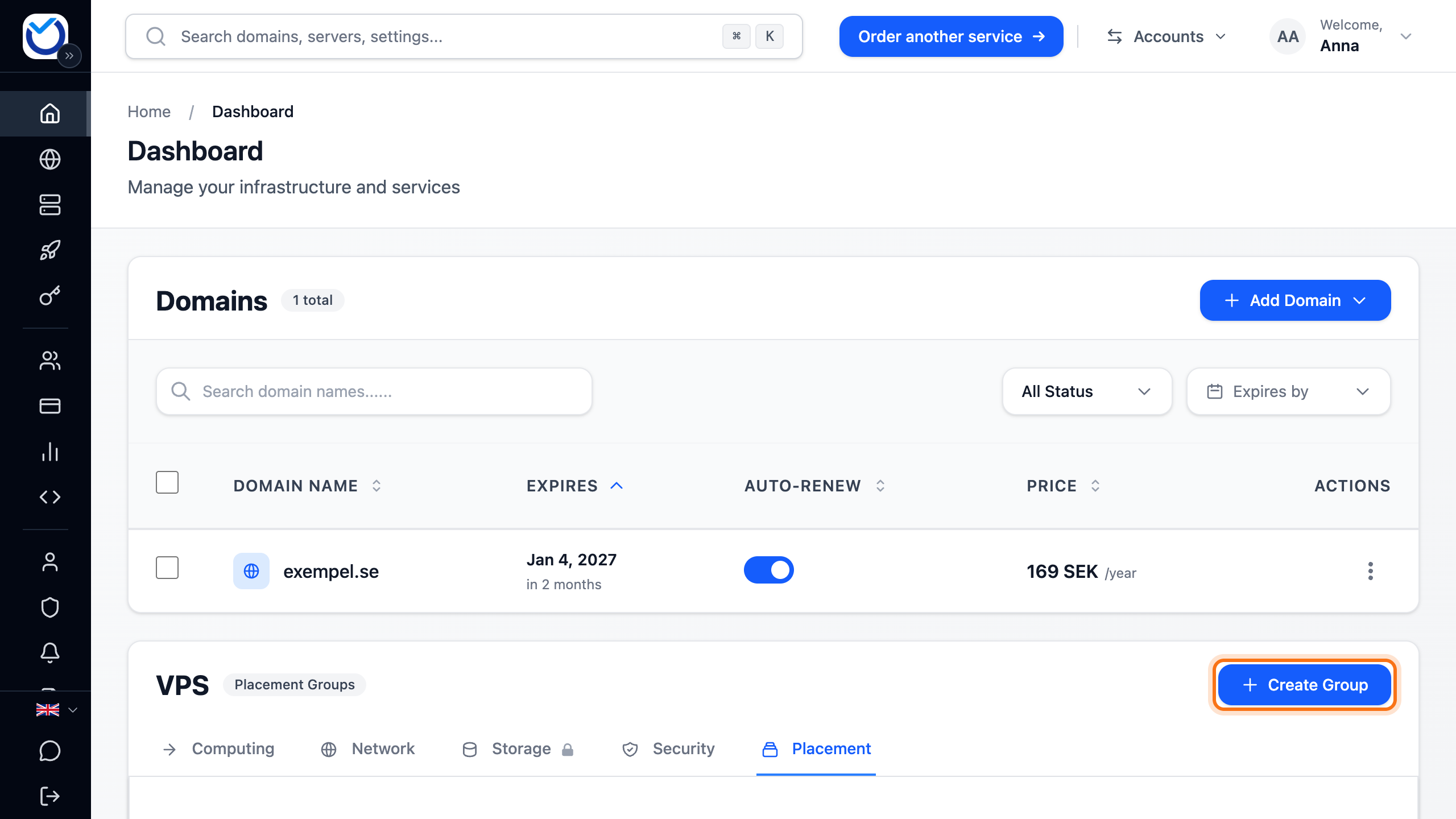This screenshot has width=1456, height=819.
Task: Expand sidebar with double-chevron button
Action: 69,56
